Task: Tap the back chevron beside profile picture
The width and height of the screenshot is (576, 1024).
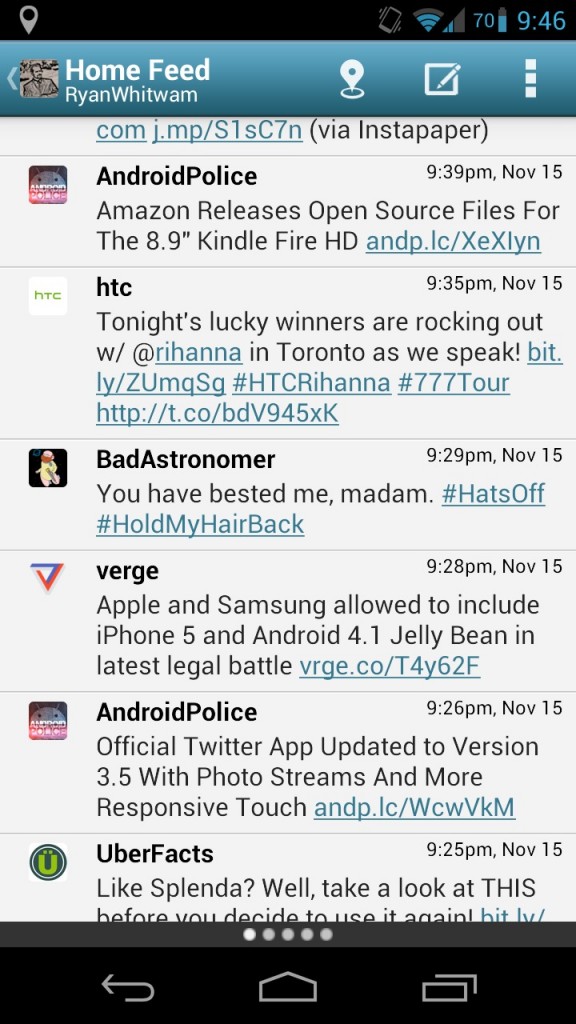Action: tap(11, 78)
